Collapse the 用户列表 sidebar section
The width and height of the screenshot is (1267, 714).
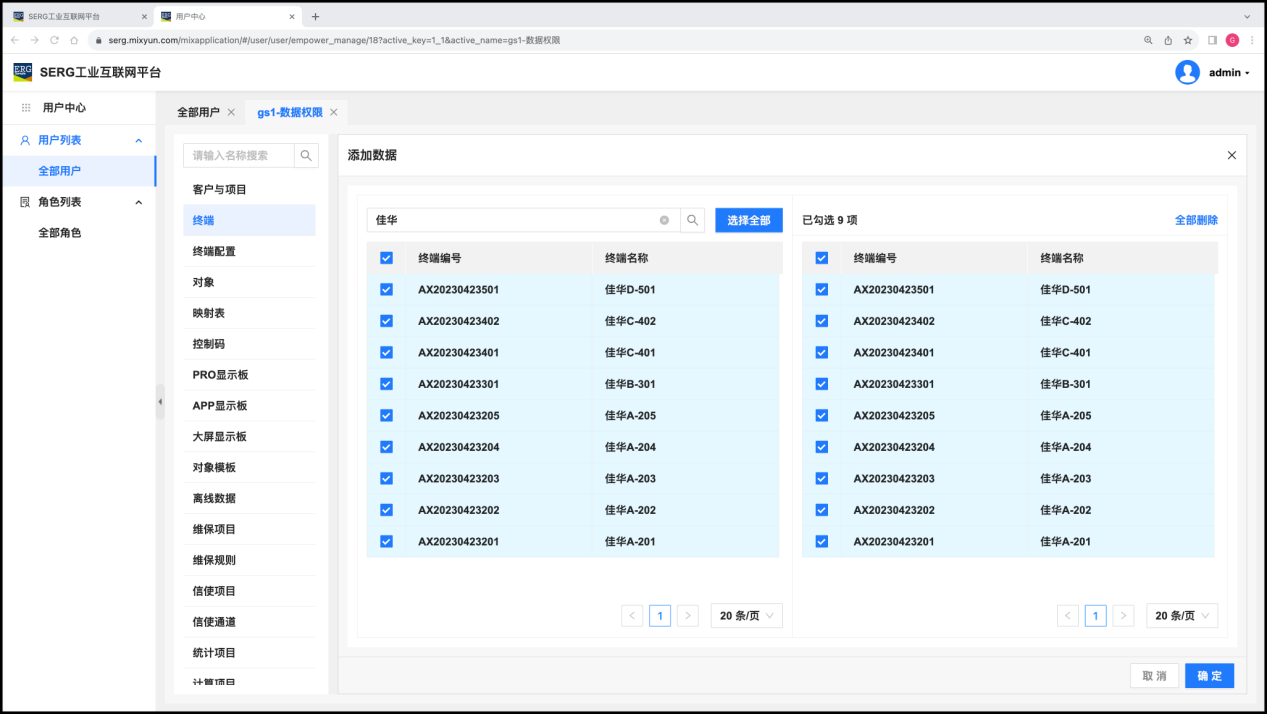coord(139,141)
